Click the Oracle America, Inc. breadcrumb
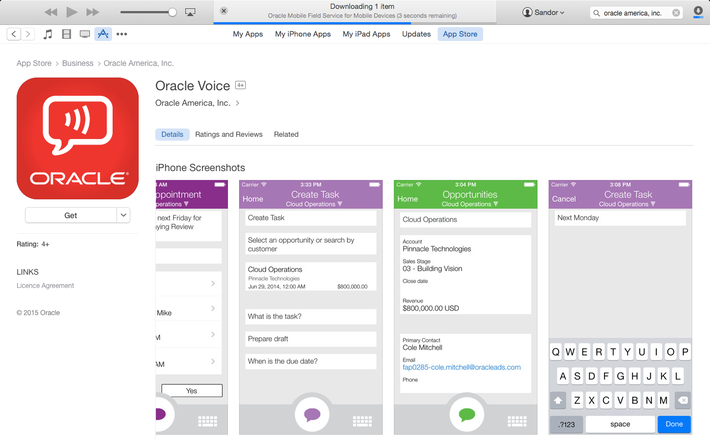The width and height of the screenshot is (710, 443). pyautogui.click(x=139, y=63)
